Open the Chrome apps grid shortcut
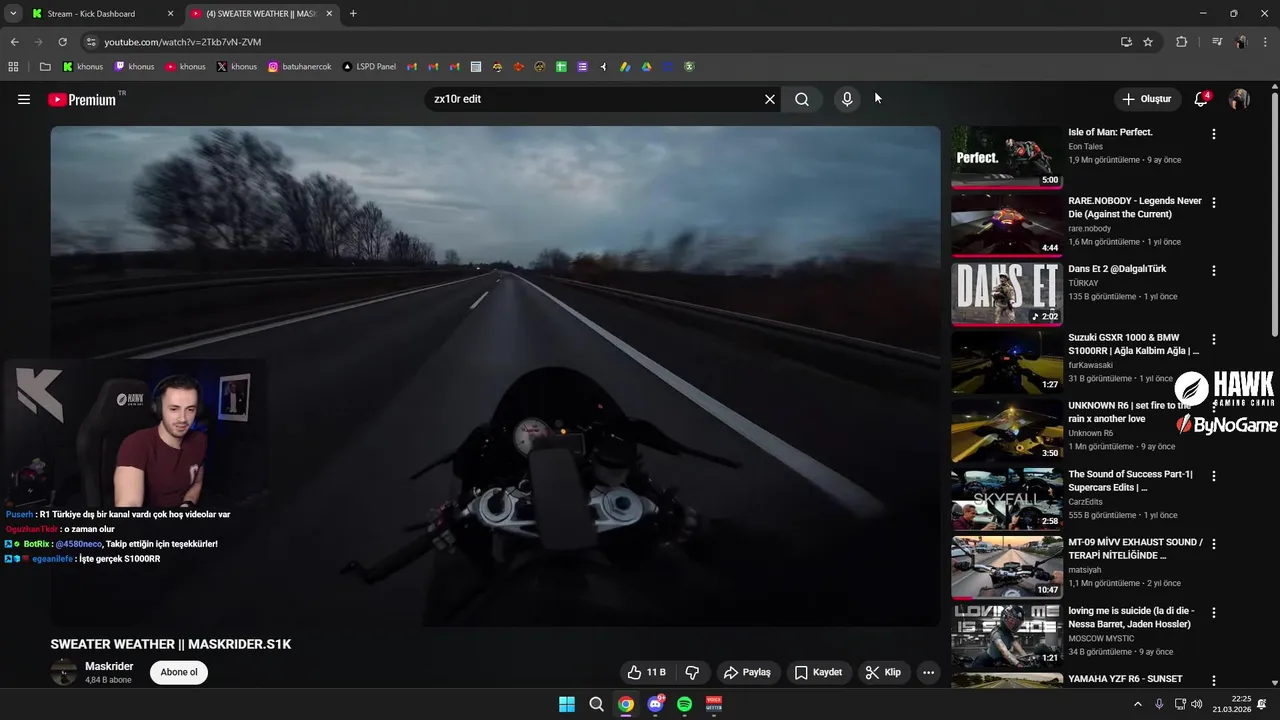Screen dimensions: 1280x720 (x=13, y=67)
